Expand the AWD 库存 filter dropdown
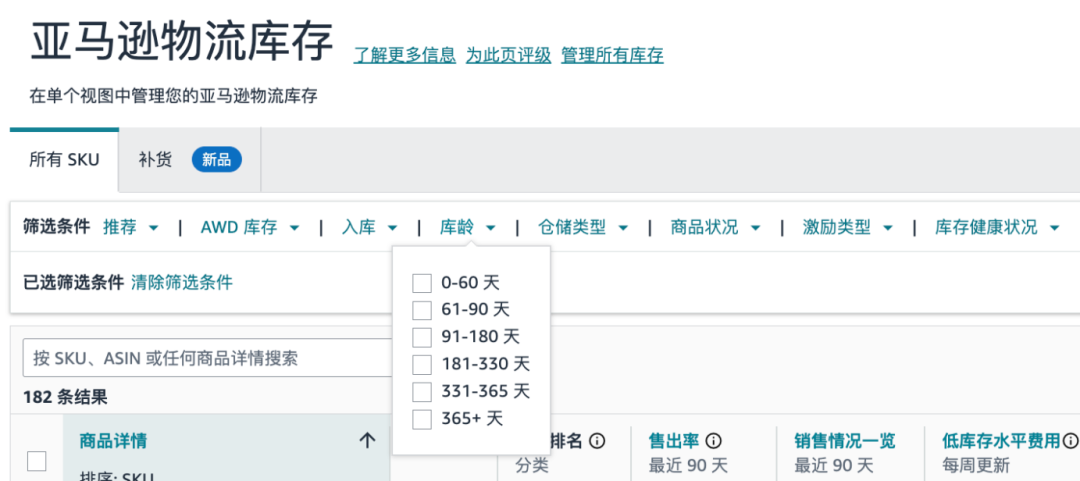The image size is (1080, 481). pos(250,227)
